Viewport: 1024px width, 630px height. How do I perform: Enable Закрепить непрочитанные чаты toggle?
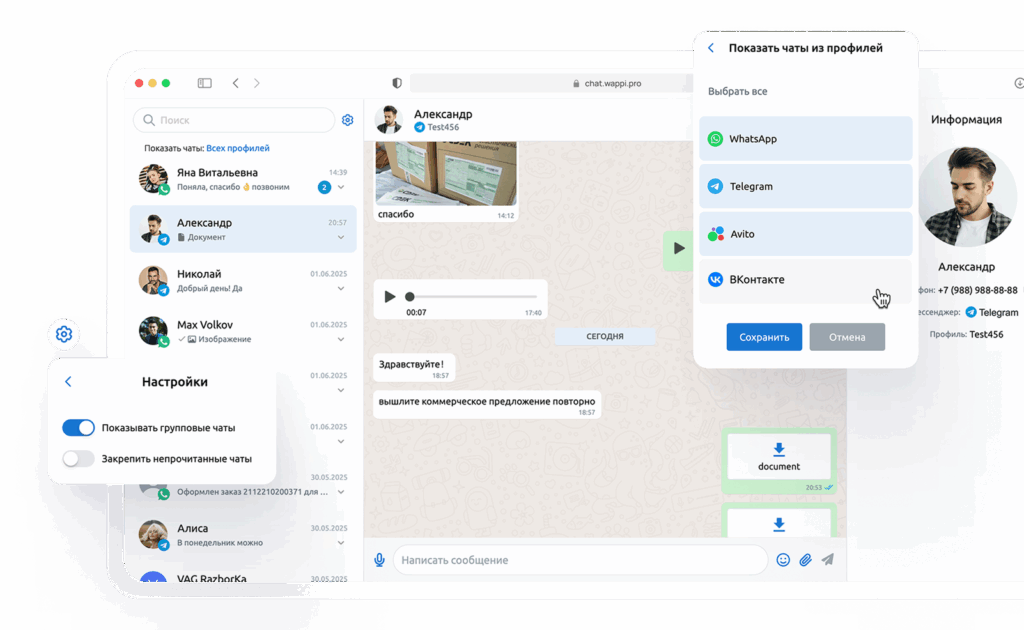click(78, 458)
